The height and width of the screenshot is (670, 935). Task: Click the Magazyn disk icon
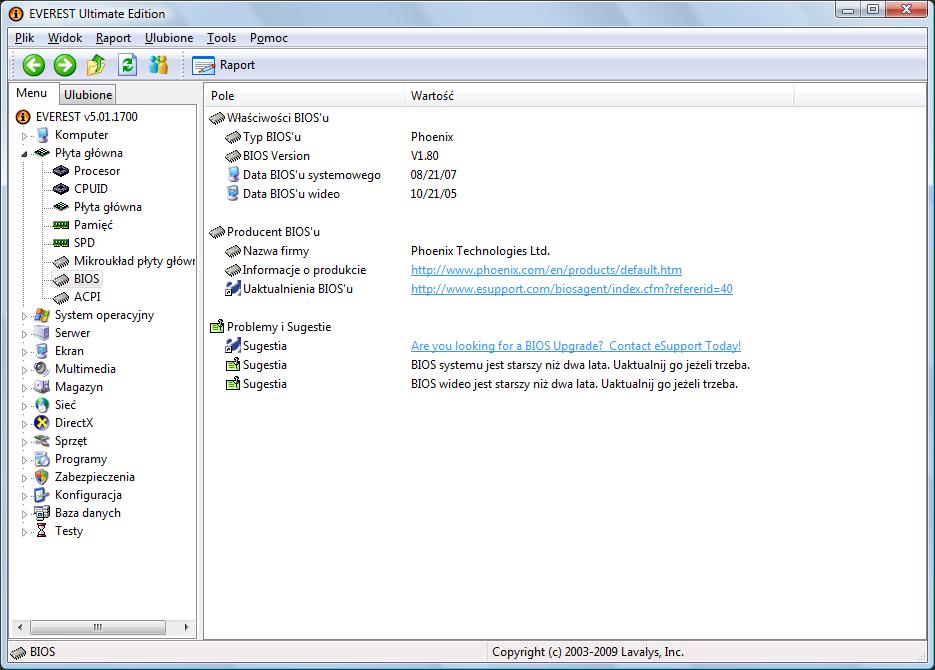click(x=42, y=387)
